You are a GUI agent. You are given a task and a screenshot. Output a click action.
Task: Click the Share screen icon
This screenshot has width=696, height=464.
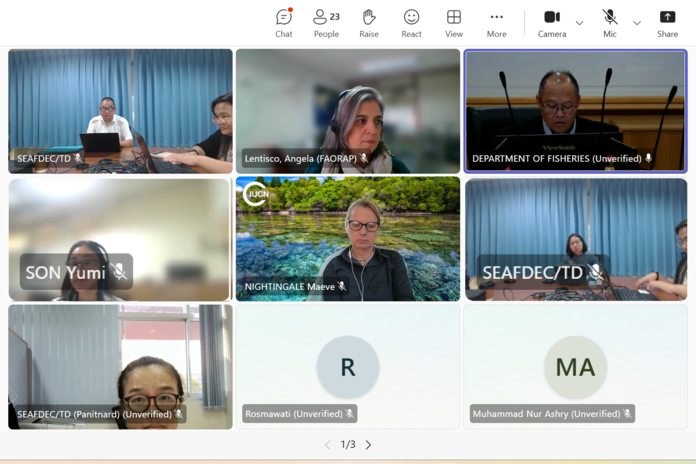point(667,23)
